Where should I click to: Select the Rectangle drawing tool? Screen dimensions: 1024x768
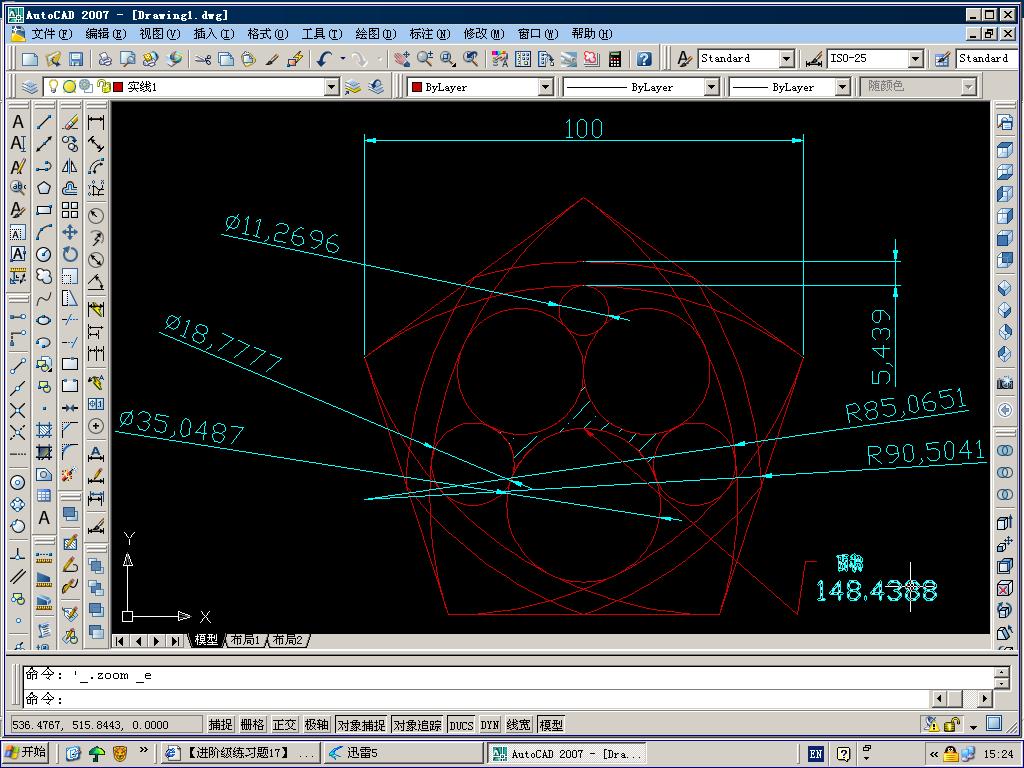[44, 210]
